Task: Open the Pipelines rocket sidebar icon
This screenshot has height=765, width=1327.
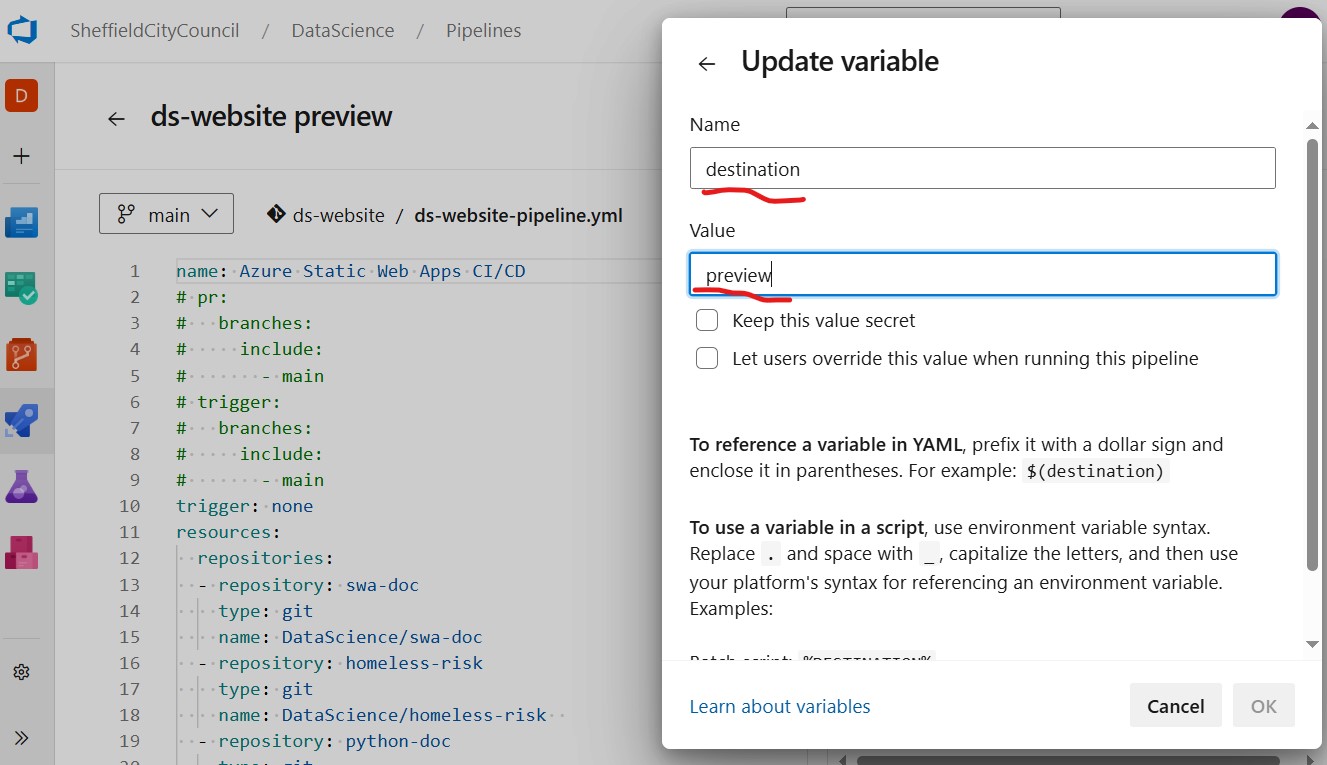Action: [21, 421]
